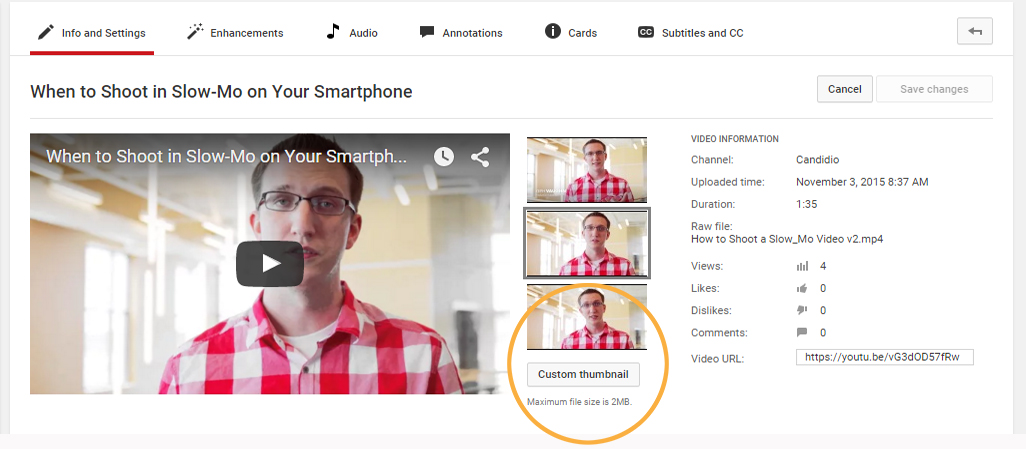
Task: Play the video with the center play button
Action: [x=270, y=263]
